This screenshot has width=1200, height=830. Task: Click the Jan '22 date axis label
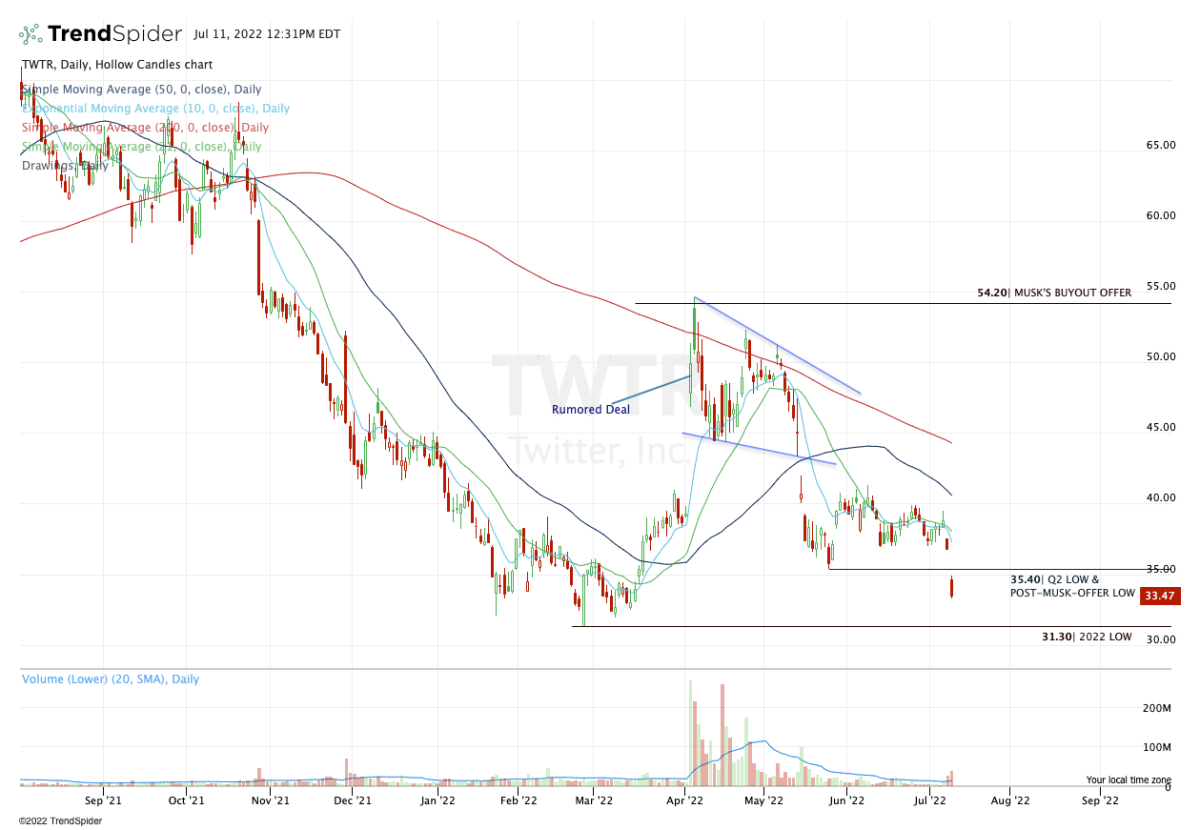440,801
